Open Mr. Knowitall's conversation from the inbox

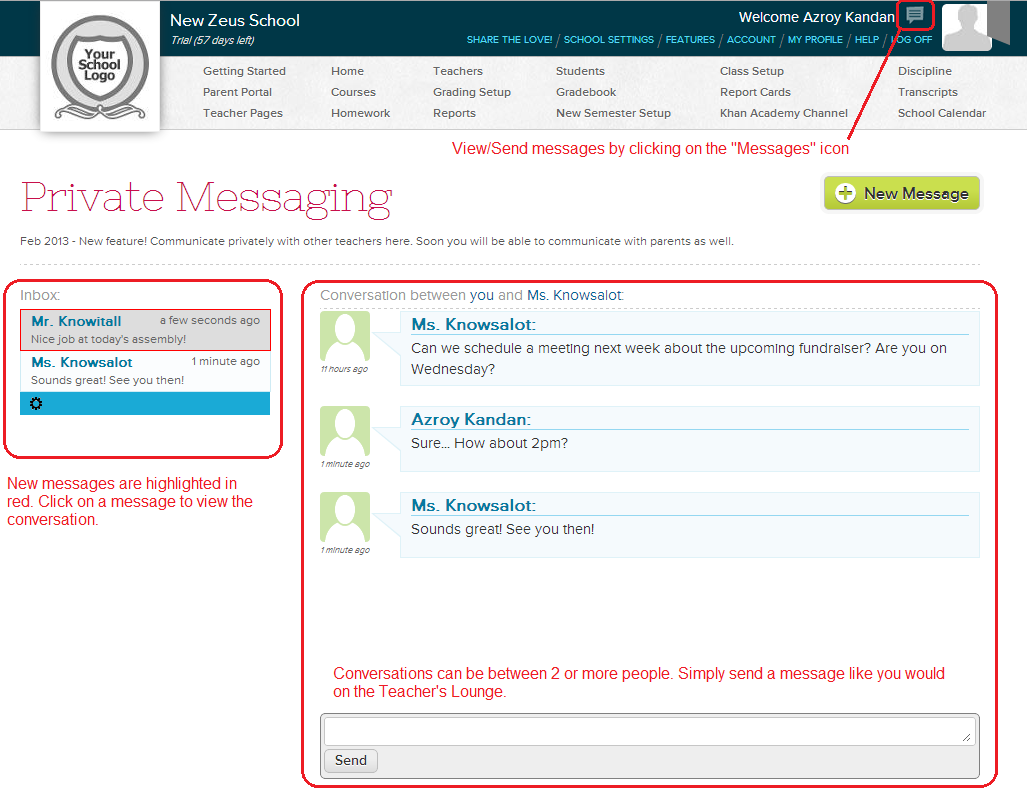[x=145, y=328]
